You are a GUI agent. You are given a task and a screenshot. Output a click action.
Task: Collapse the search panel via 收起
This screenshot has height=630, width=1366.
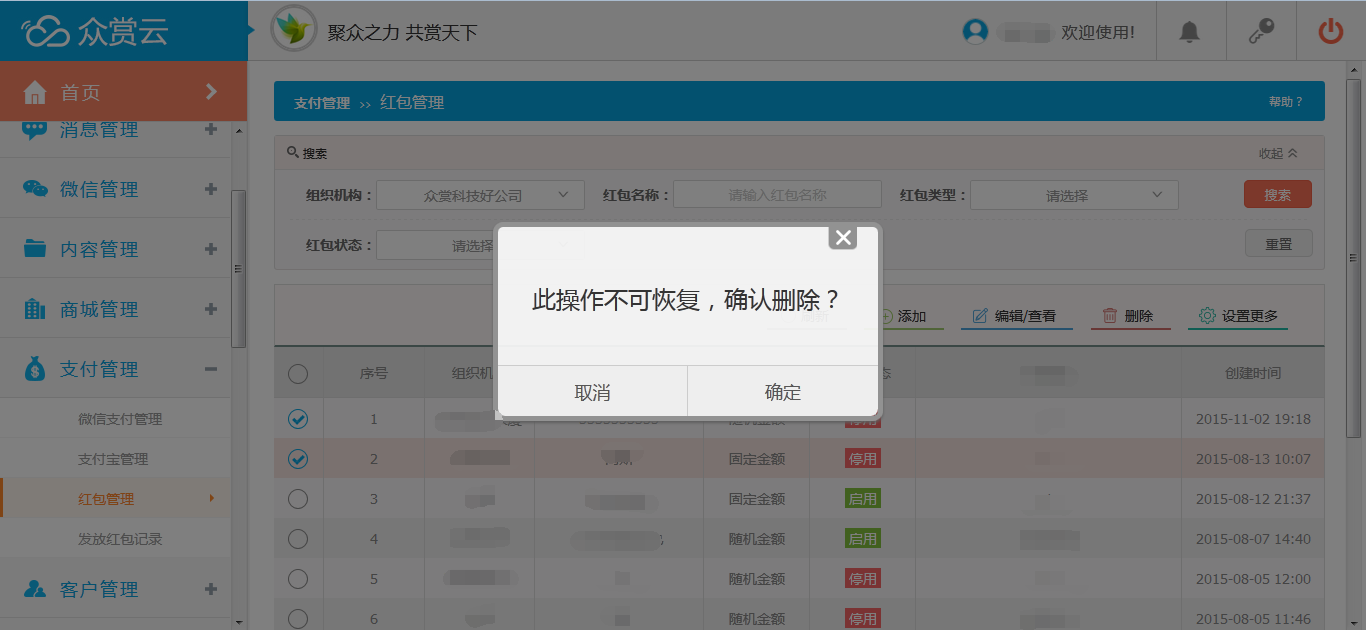point(1278,153)
